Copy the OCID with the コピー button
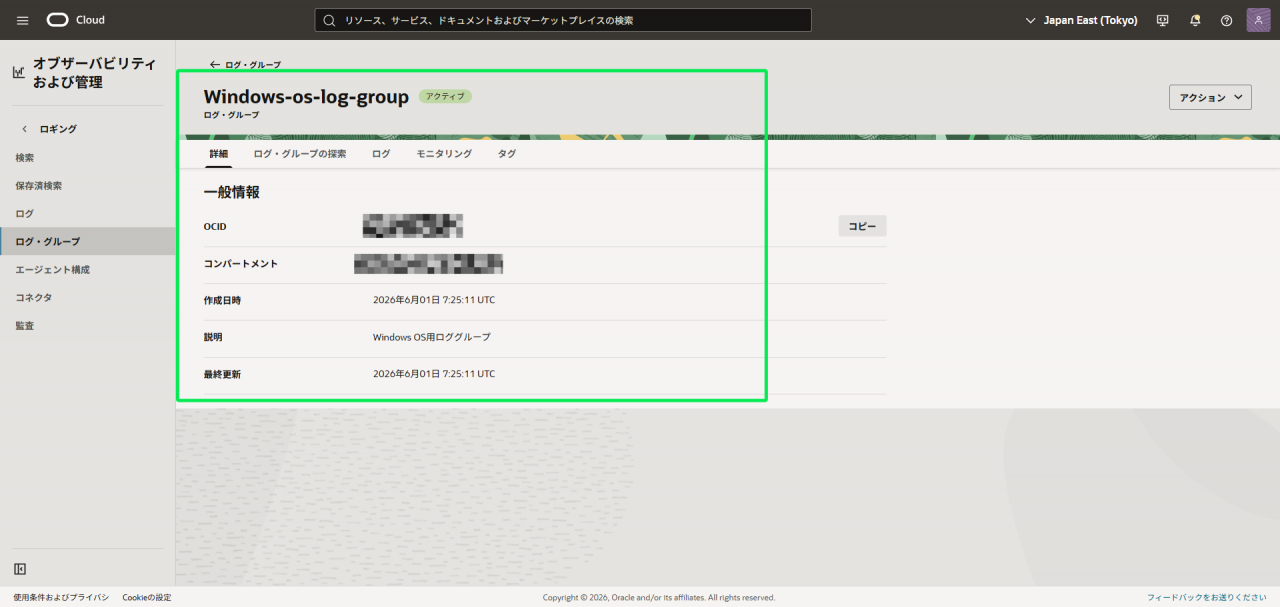This screenshot has height=607, width=1280. [862, 226]
